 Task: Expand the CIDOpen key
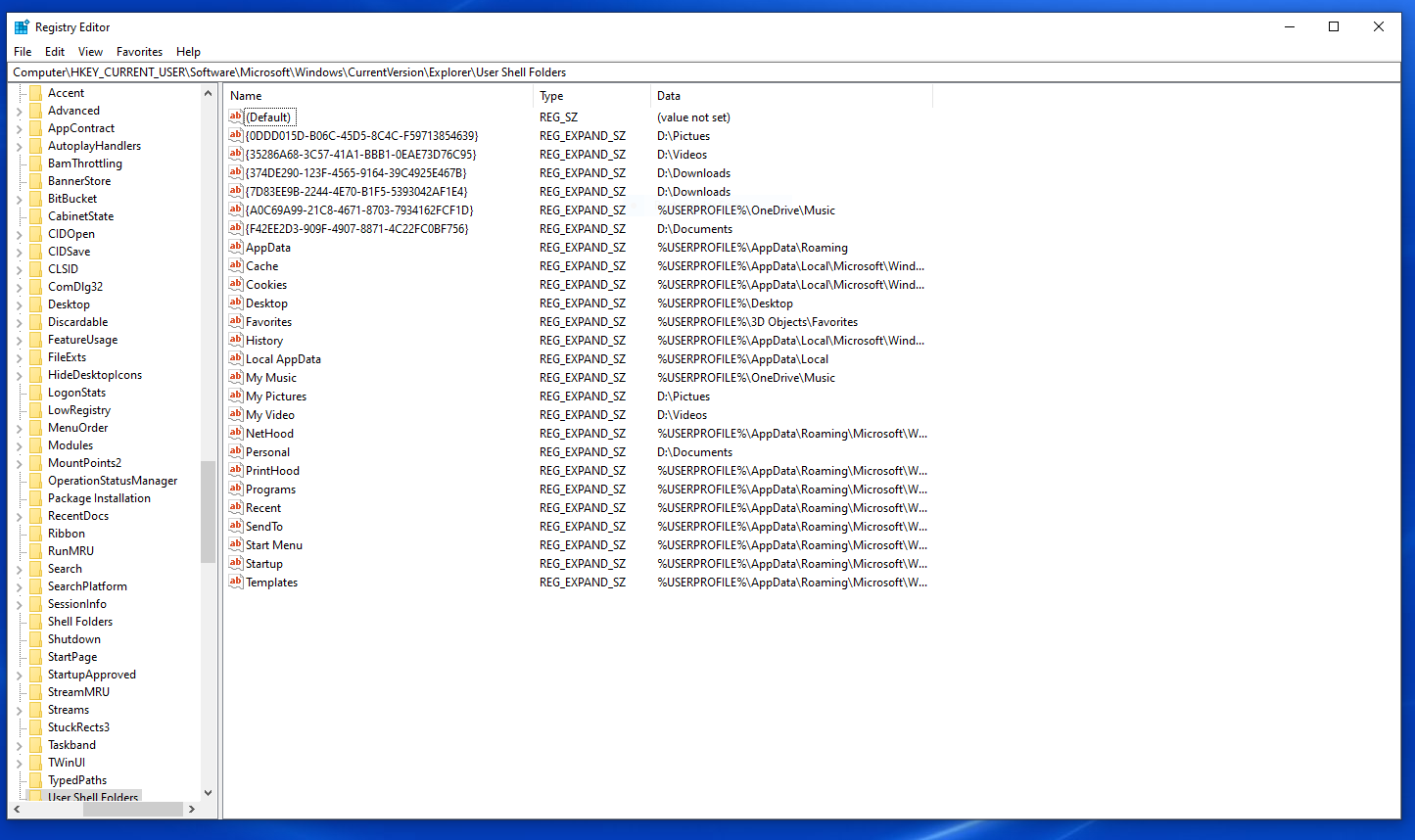tap(19, 235)
